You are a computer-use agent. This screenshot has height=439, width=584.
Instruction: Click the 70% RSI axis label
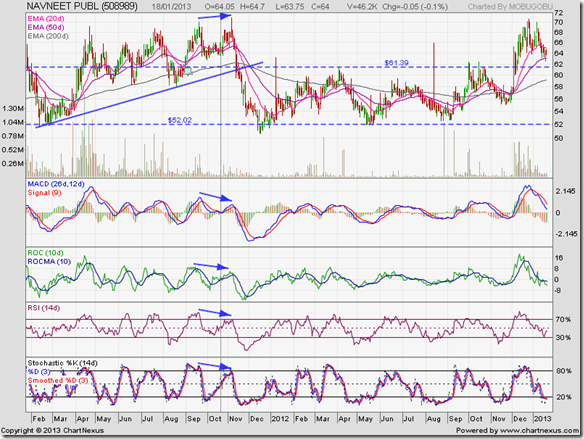[x=563, y=319]
